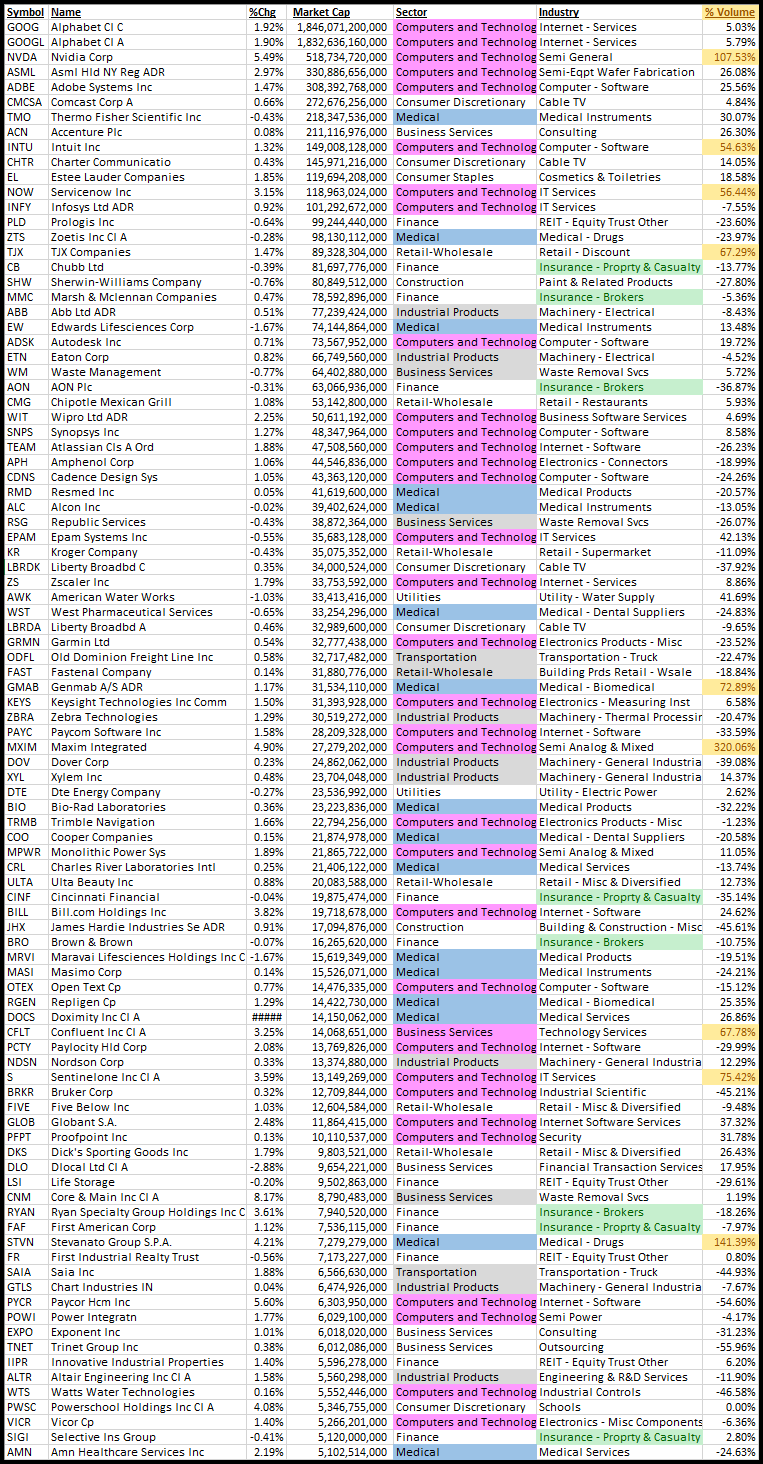Select the Old Dominion Freight Line cell

[147, 657]
